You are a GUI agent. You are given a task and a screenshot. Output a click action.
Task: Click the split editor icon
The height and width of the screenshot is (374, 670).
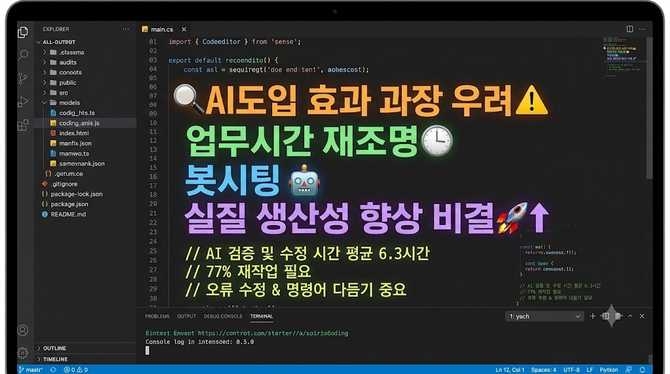pos(629,29)
